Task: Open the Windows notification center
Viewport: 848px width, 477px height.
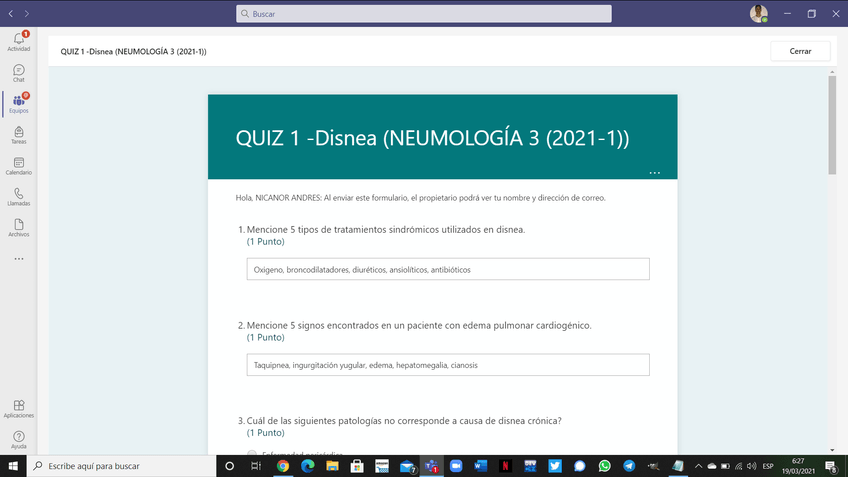Action: [x=832, y=466]
